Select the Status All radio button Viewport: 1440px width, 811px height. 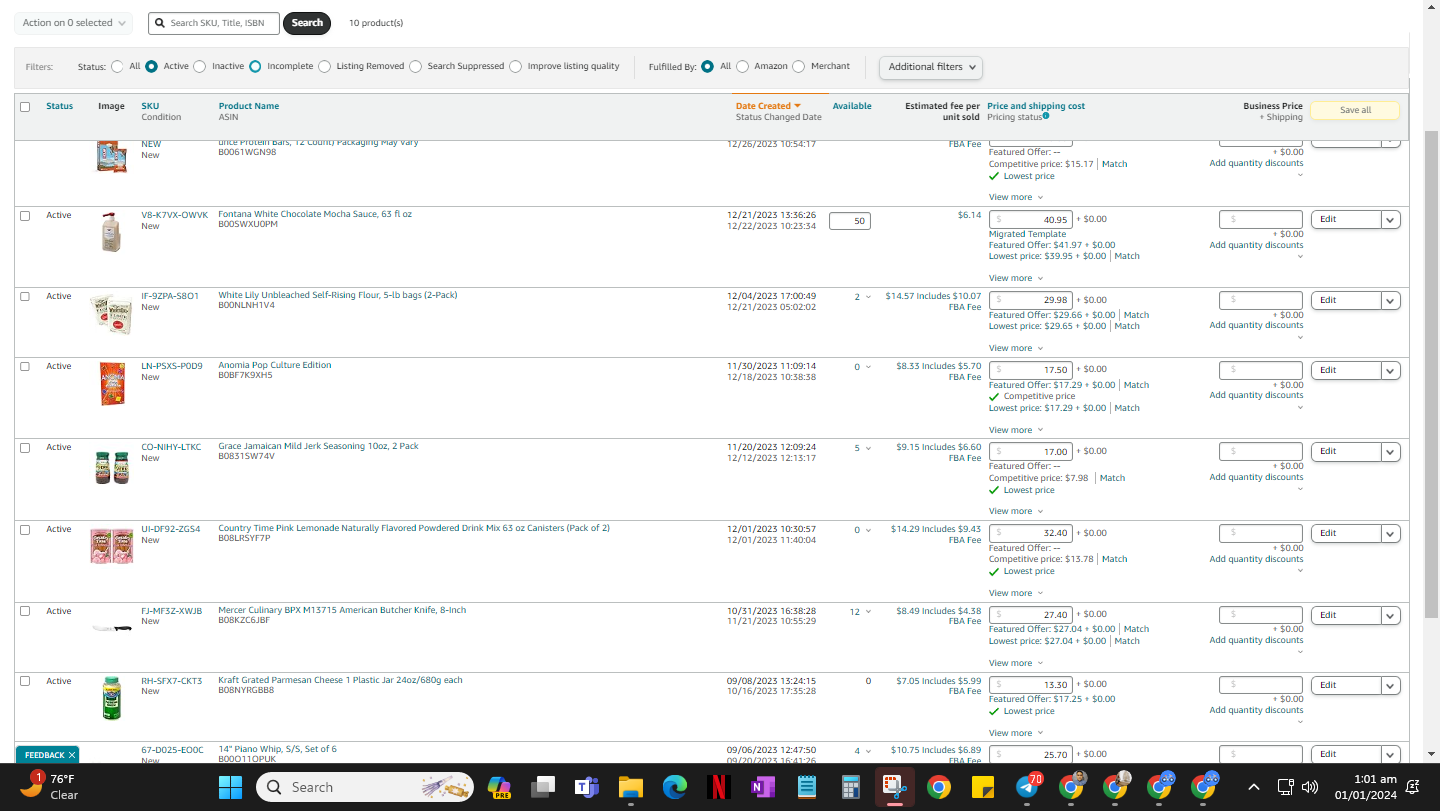point(118,67)
